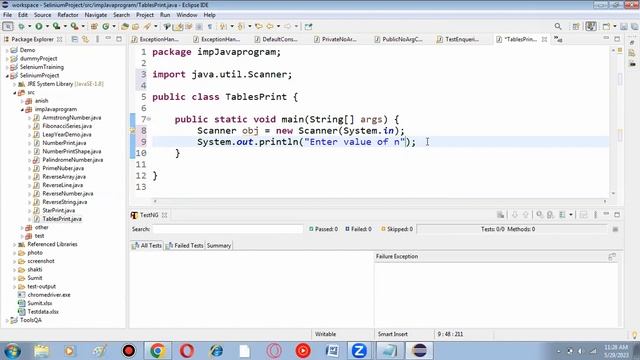The image size is (640, 360).
Task: Click Back navigation yellow arrow
Action: tap(270, 27)
